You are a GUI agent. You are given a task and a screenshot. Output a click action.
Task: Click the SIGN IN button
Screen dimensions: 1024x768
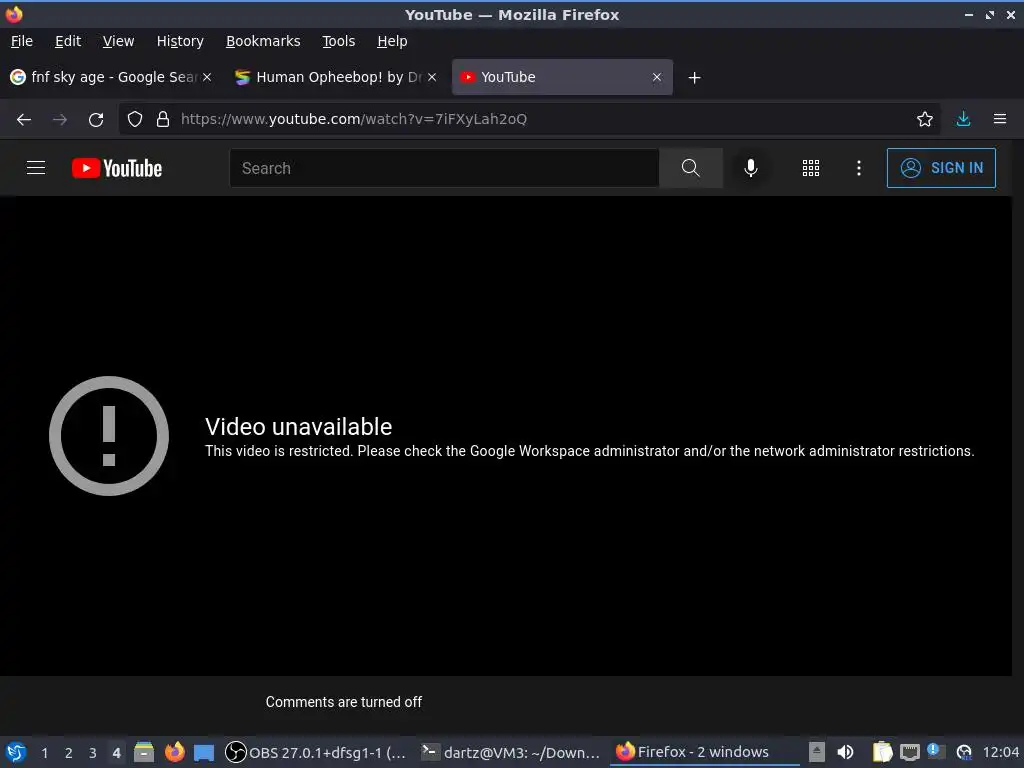(x=941, y=168)
